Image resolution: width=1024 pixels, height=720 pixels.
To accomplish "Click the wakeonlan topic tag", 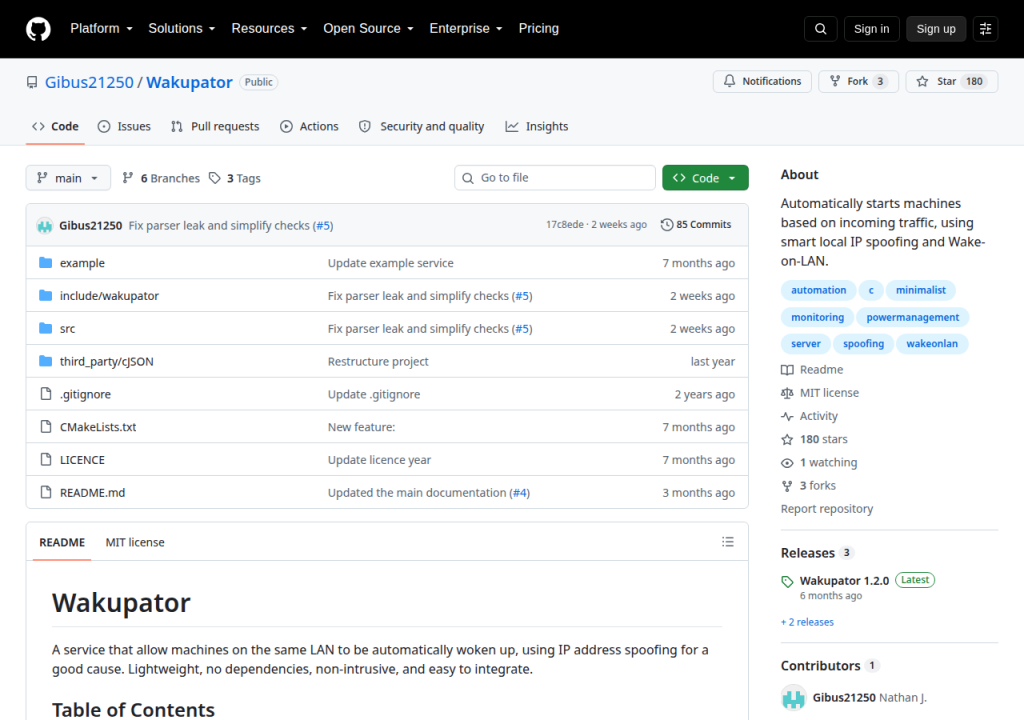I will pos(932,344).
